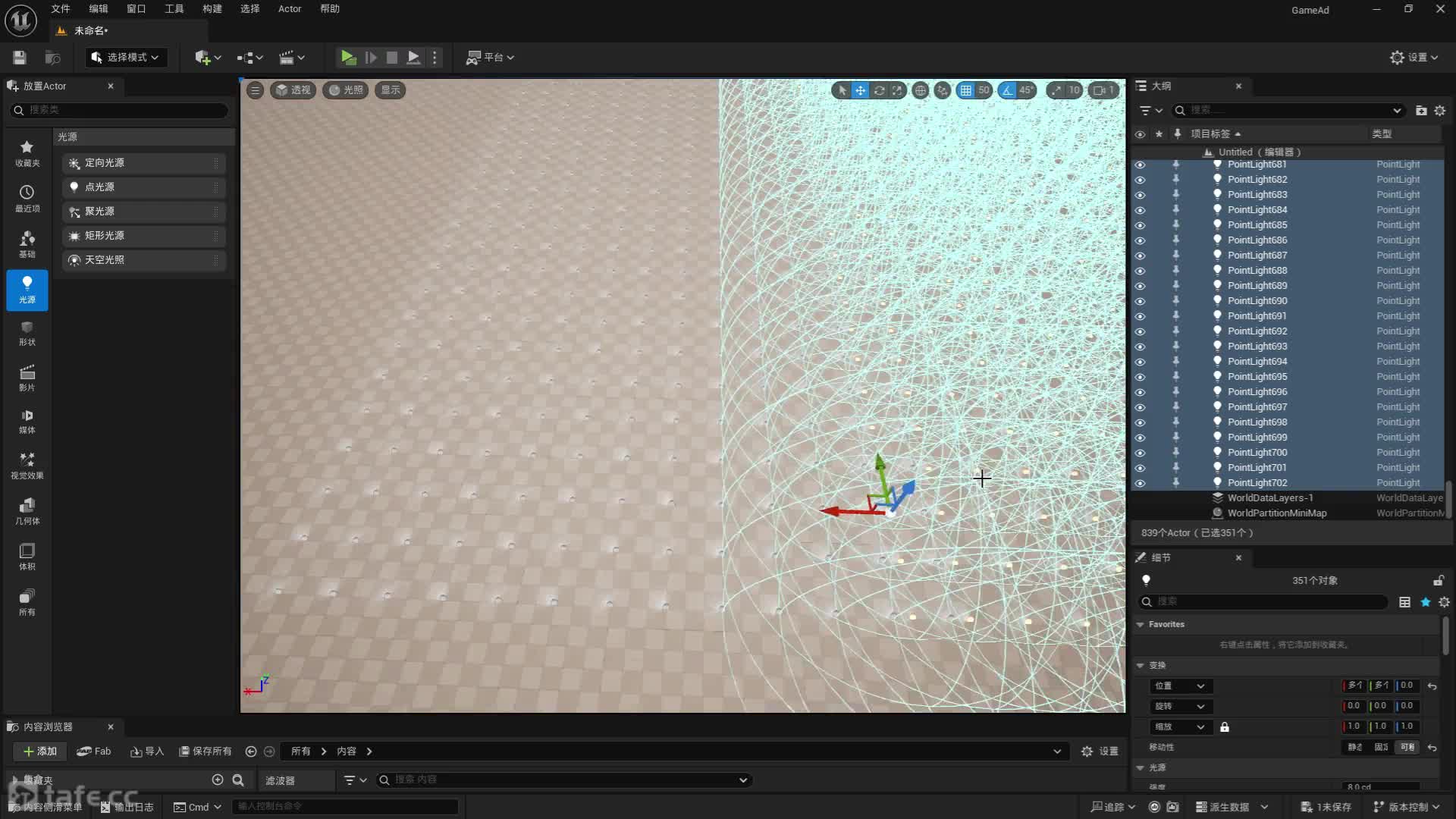Toggle grid snapping in the viewport toolbar
Screen dimensions: 1456x819
tap(968, 90)
